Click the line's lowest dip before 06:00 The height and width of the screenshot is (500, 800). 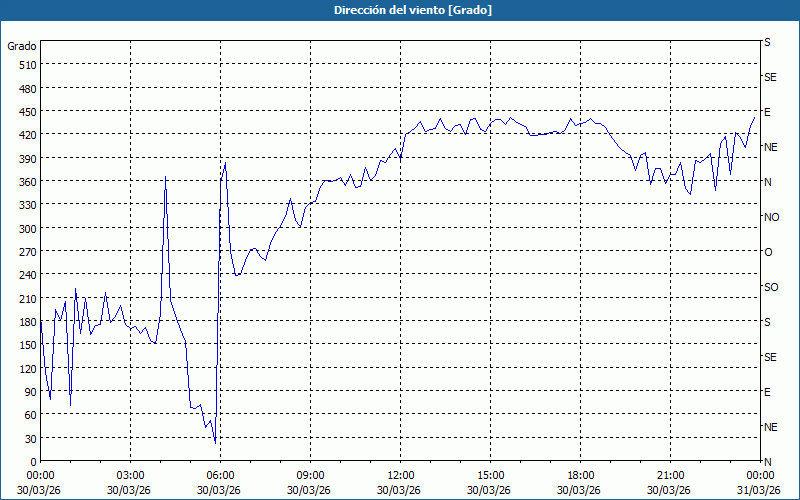coord(215,443)
